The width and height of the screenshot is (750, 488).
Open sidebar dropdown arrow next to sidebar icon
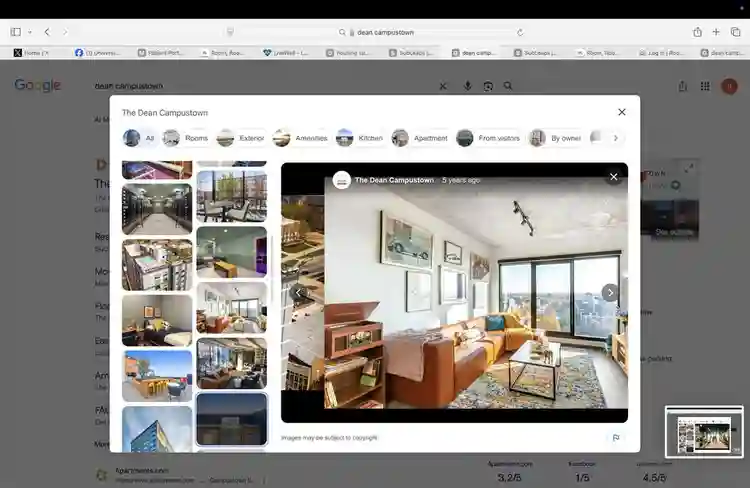point(30,32)
